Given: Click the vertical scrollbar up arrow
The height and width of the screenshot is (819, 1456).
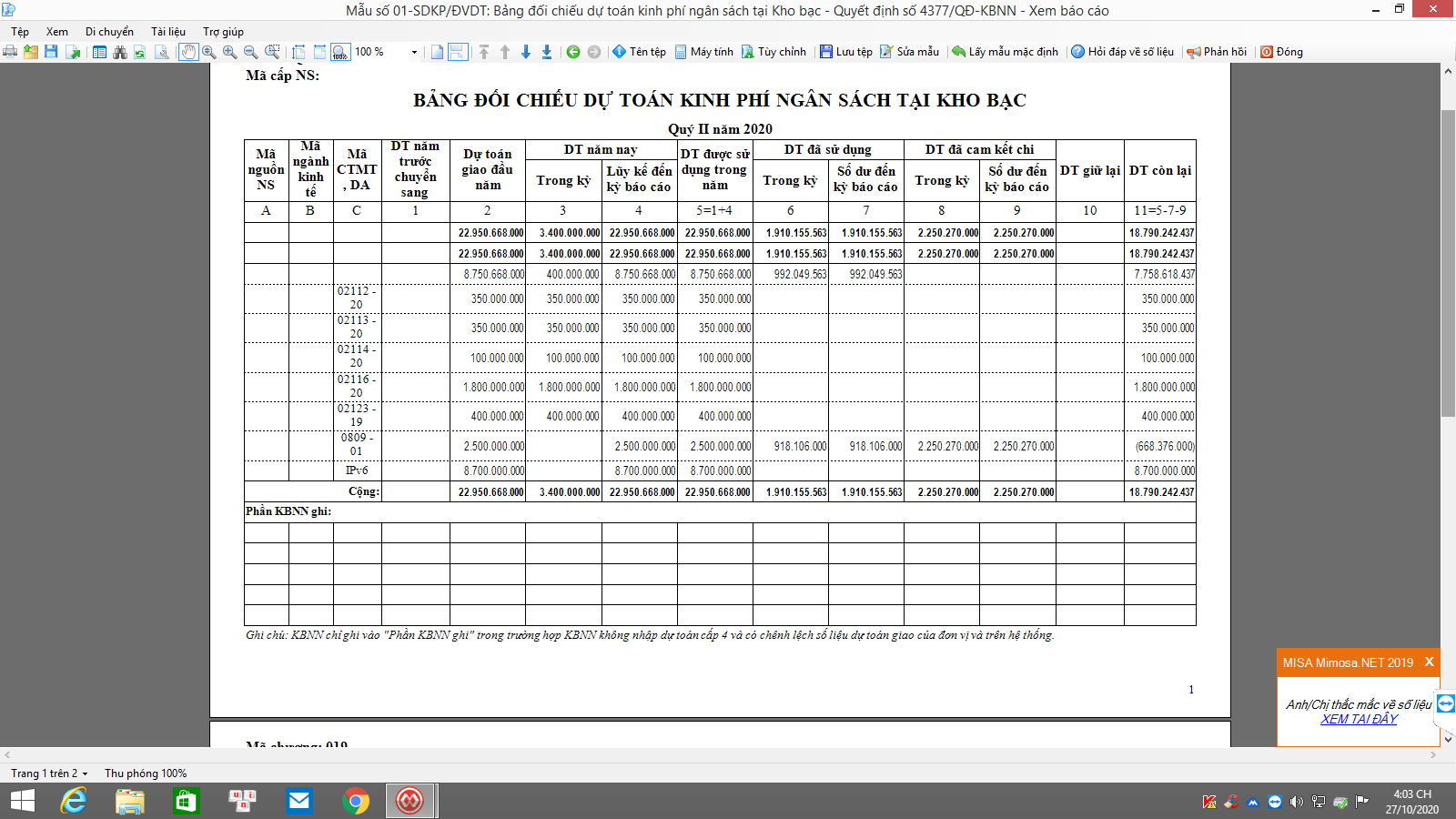Looking at the screenshot, I should 1448,71.
